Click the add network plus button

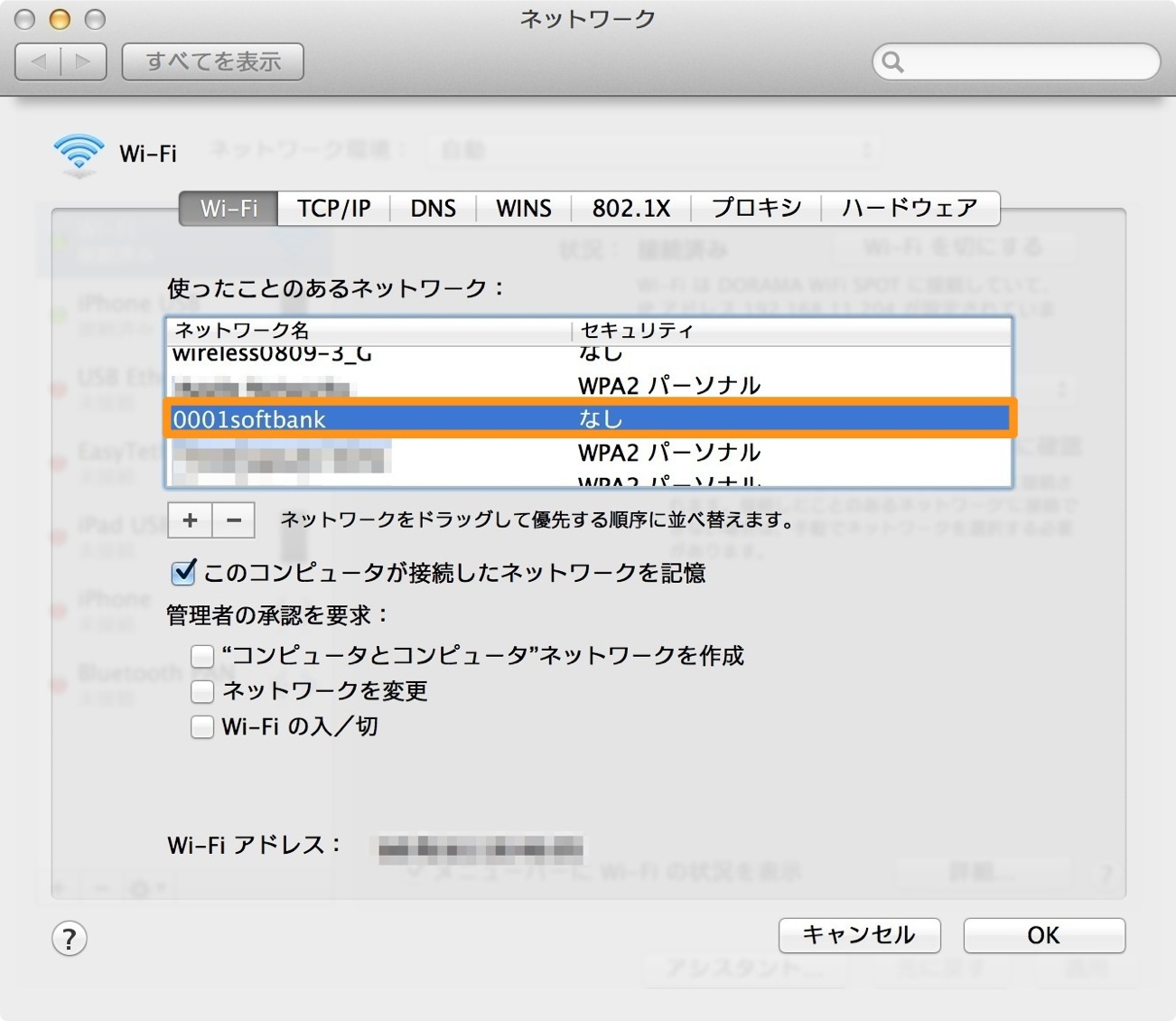(190, 520)
